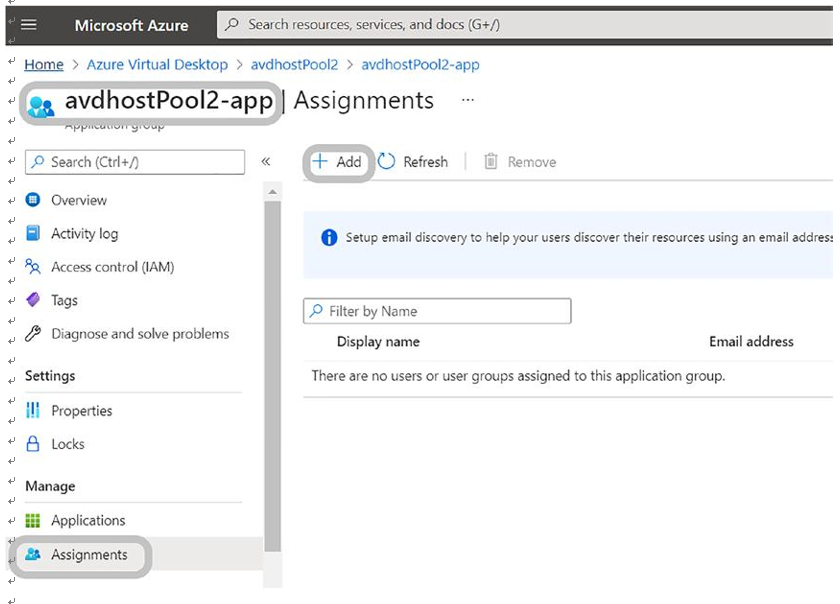Click the Assignments people icon
The image size is (840, 604).
pyautogui.click(x=33, y=554)
